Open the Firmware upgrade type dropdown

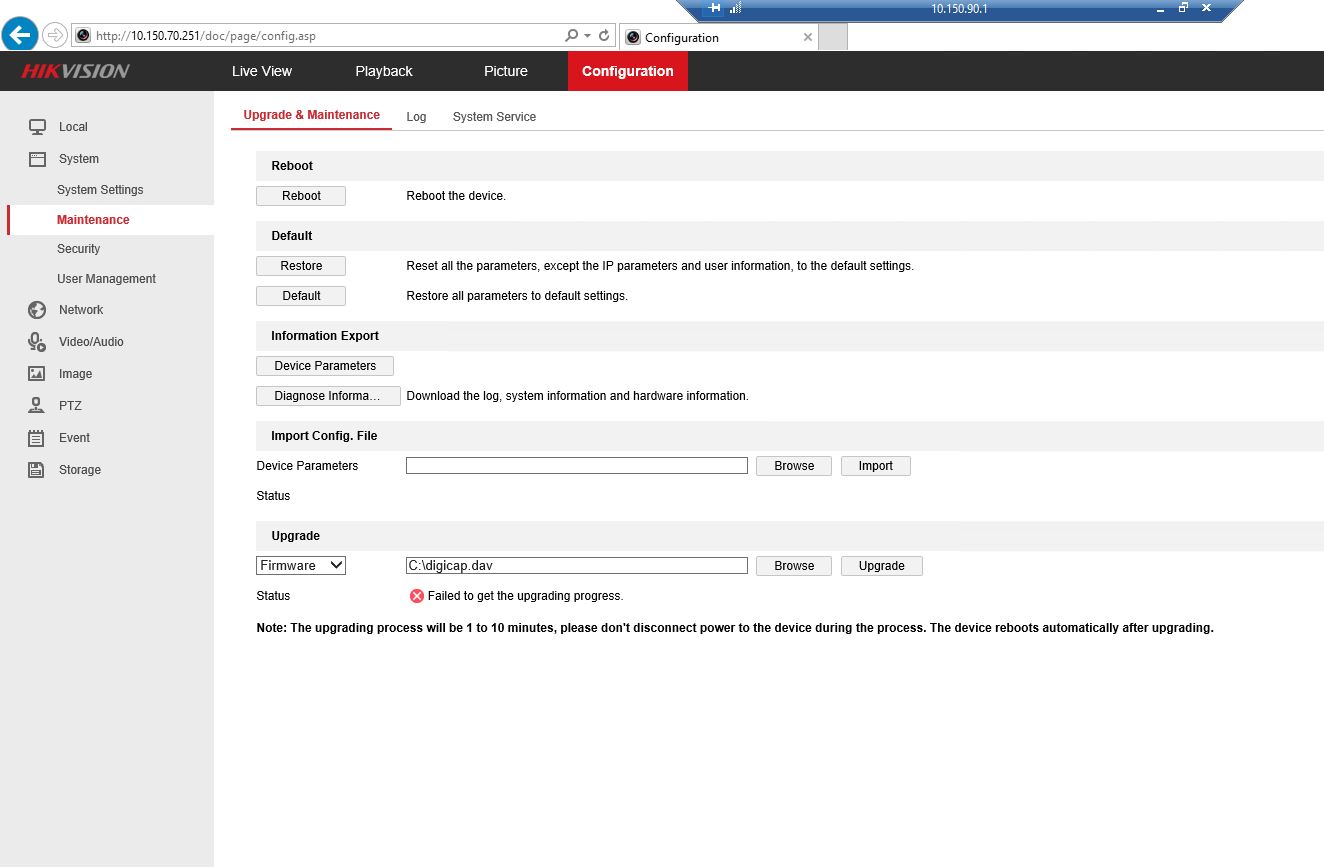[301, 566]
